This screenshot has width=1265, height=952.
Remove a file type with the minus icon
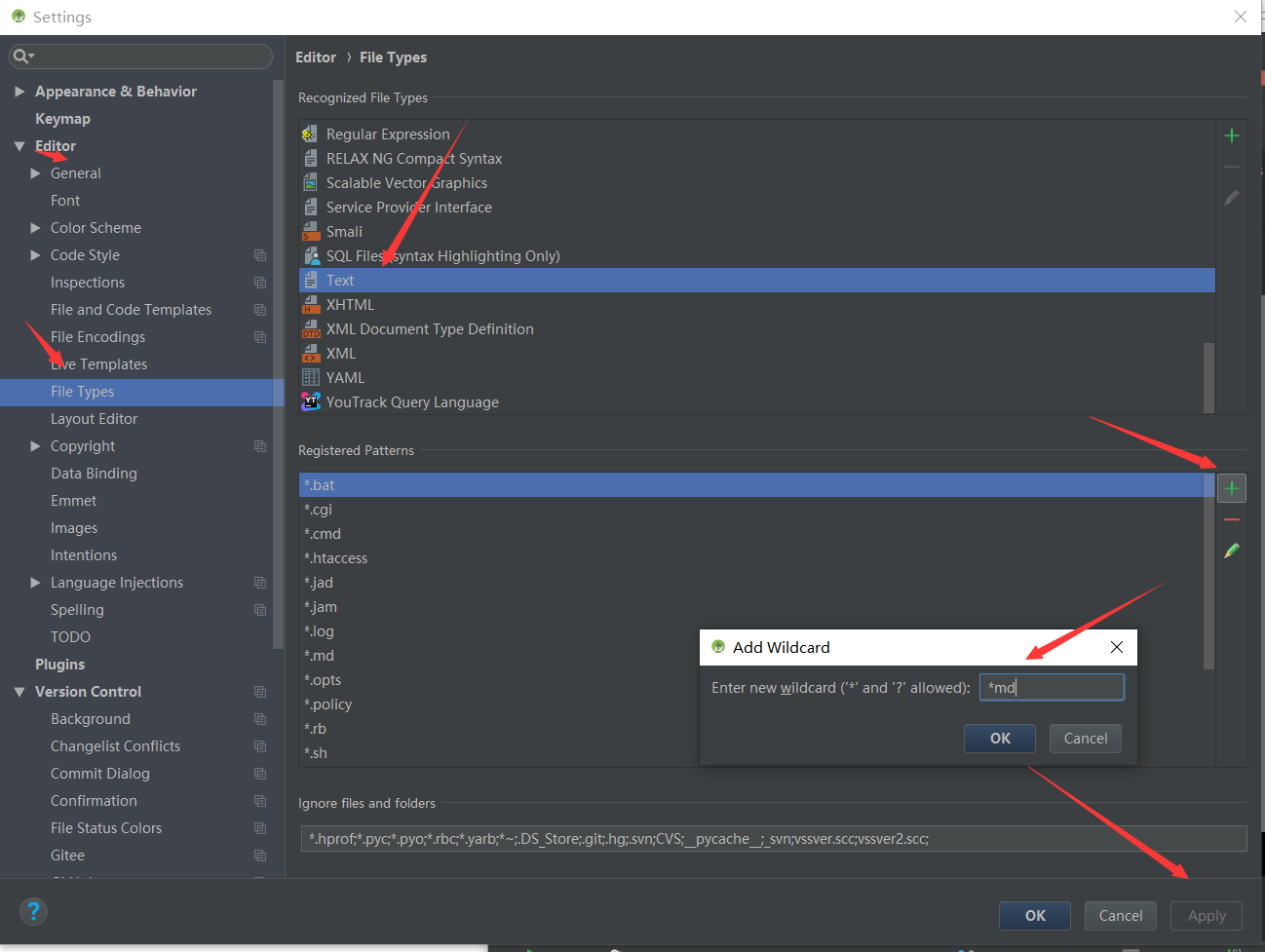click(x=1231, y=167)
